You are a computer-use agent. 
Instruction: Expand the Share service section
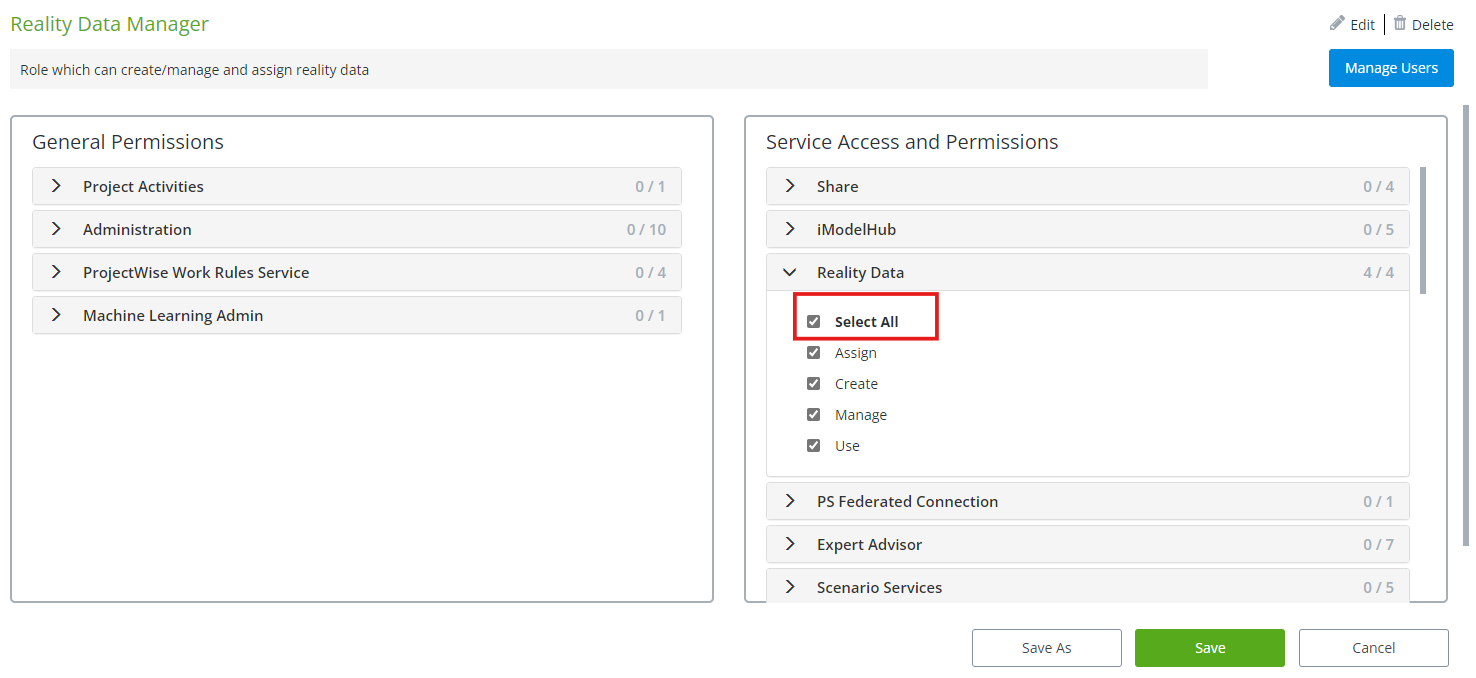coord(791,186)
